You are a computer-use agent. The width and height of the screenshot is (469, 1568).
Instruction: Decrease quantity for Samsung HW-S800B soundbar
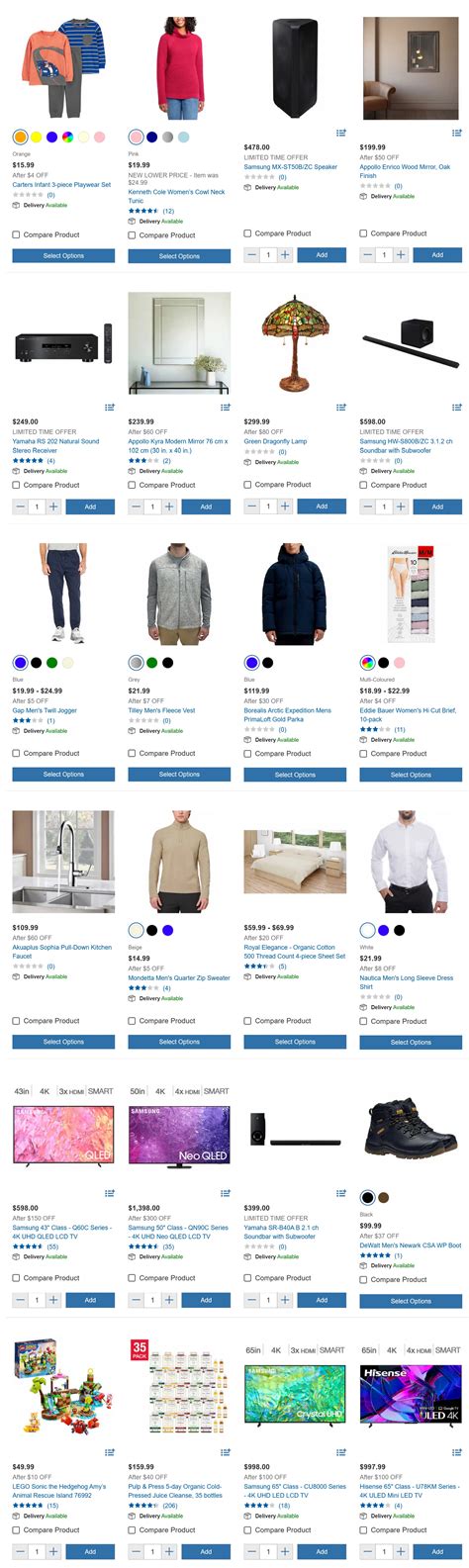coord(367,506)
